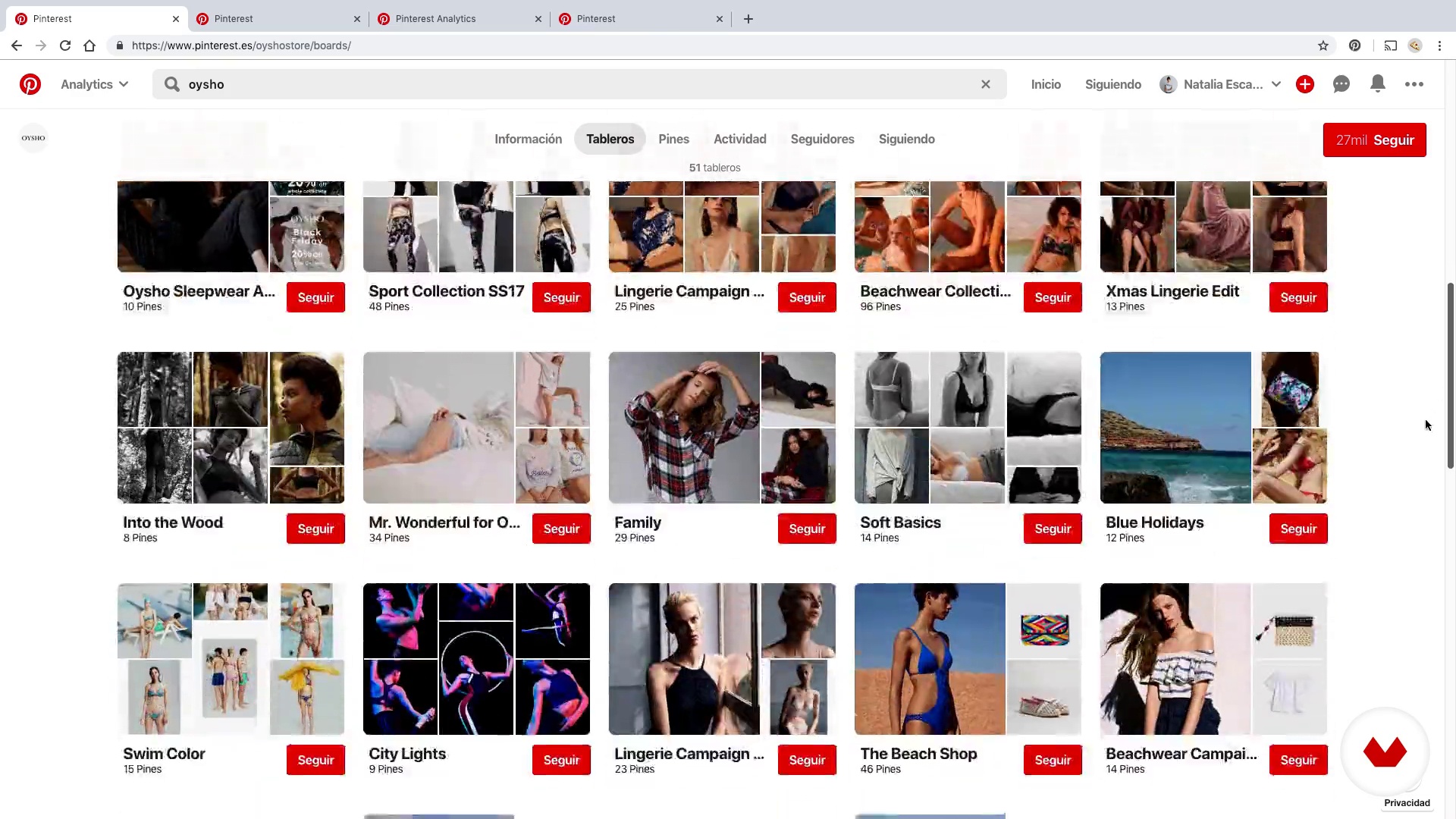Follow the Into the Wood board
This screenshot has width=1456, height=819.
tap(315, 529)
